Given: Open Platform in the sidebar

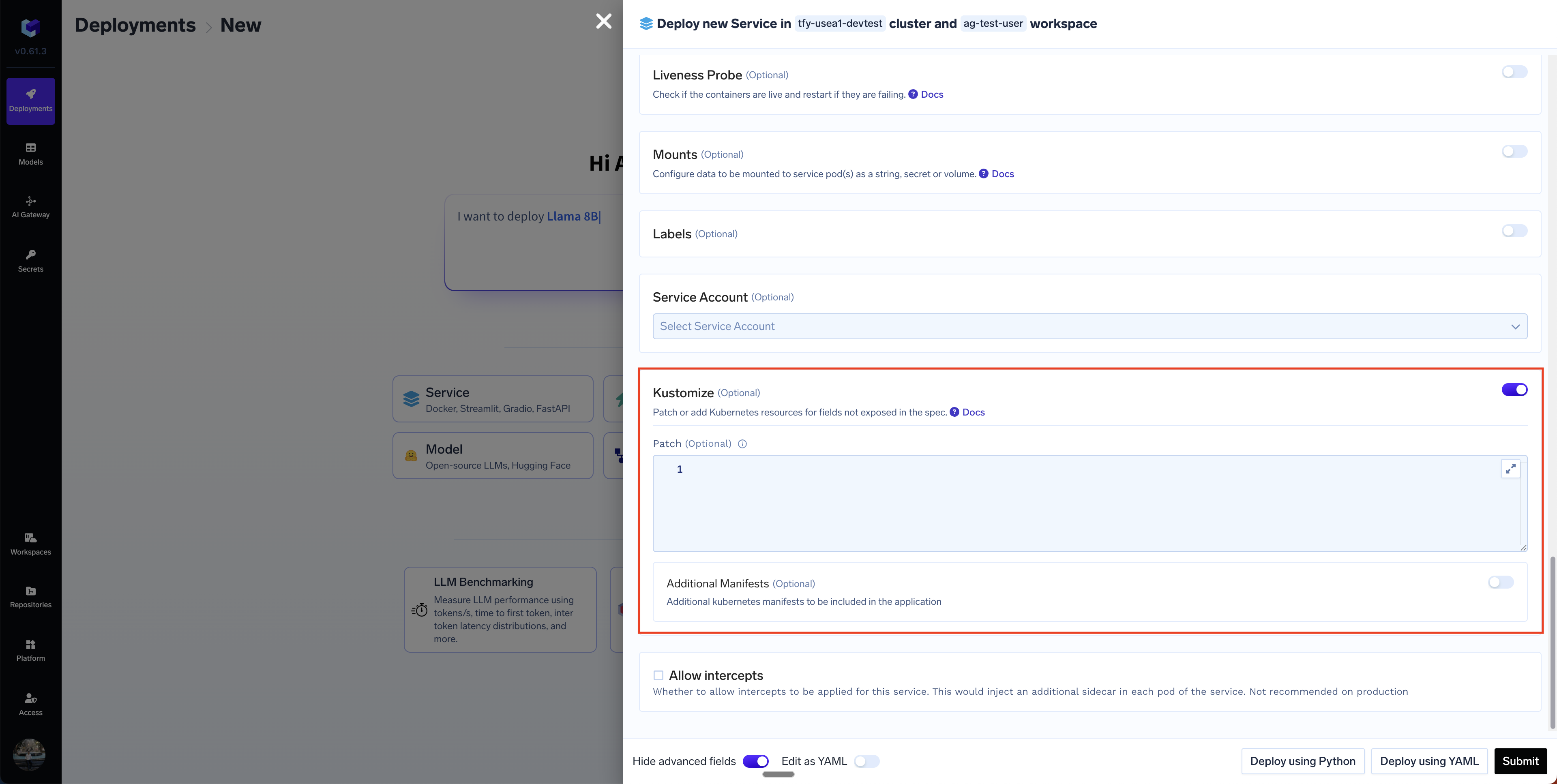Looking at the screenshot, I should tap(30, 650).
